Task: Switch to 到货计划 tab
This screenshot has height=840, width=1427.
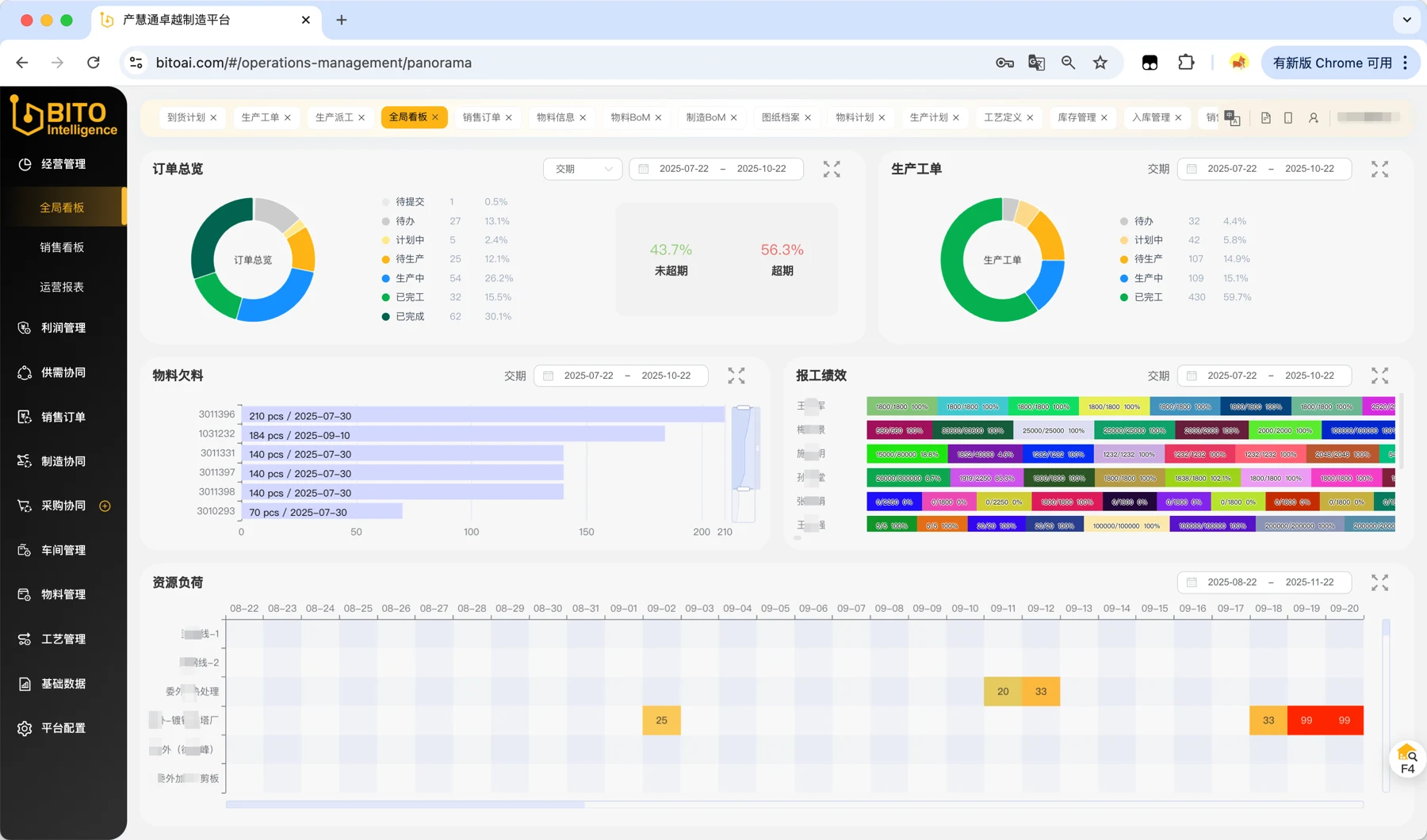Action: [x=186, y=117]
